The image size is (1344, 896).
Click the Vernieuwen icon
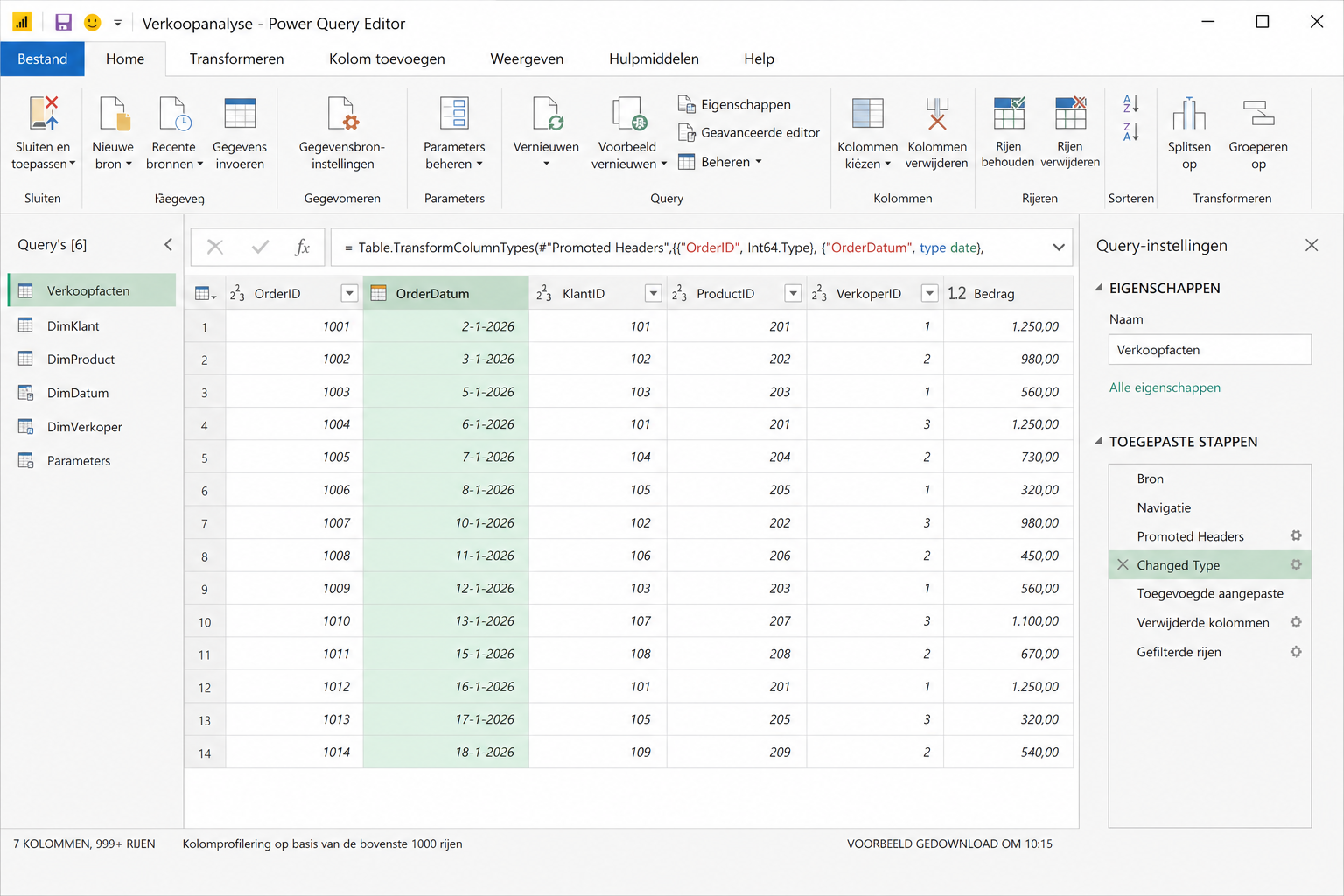(547, 114)
